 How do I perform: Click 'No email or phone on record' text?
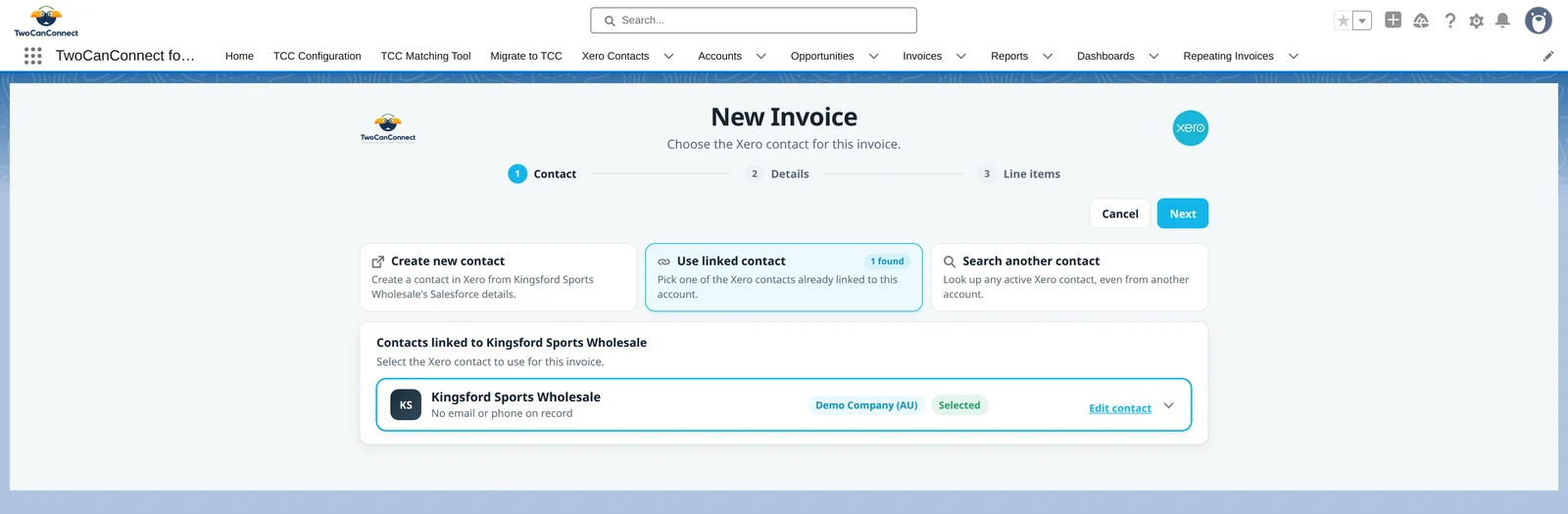(502, 413)
